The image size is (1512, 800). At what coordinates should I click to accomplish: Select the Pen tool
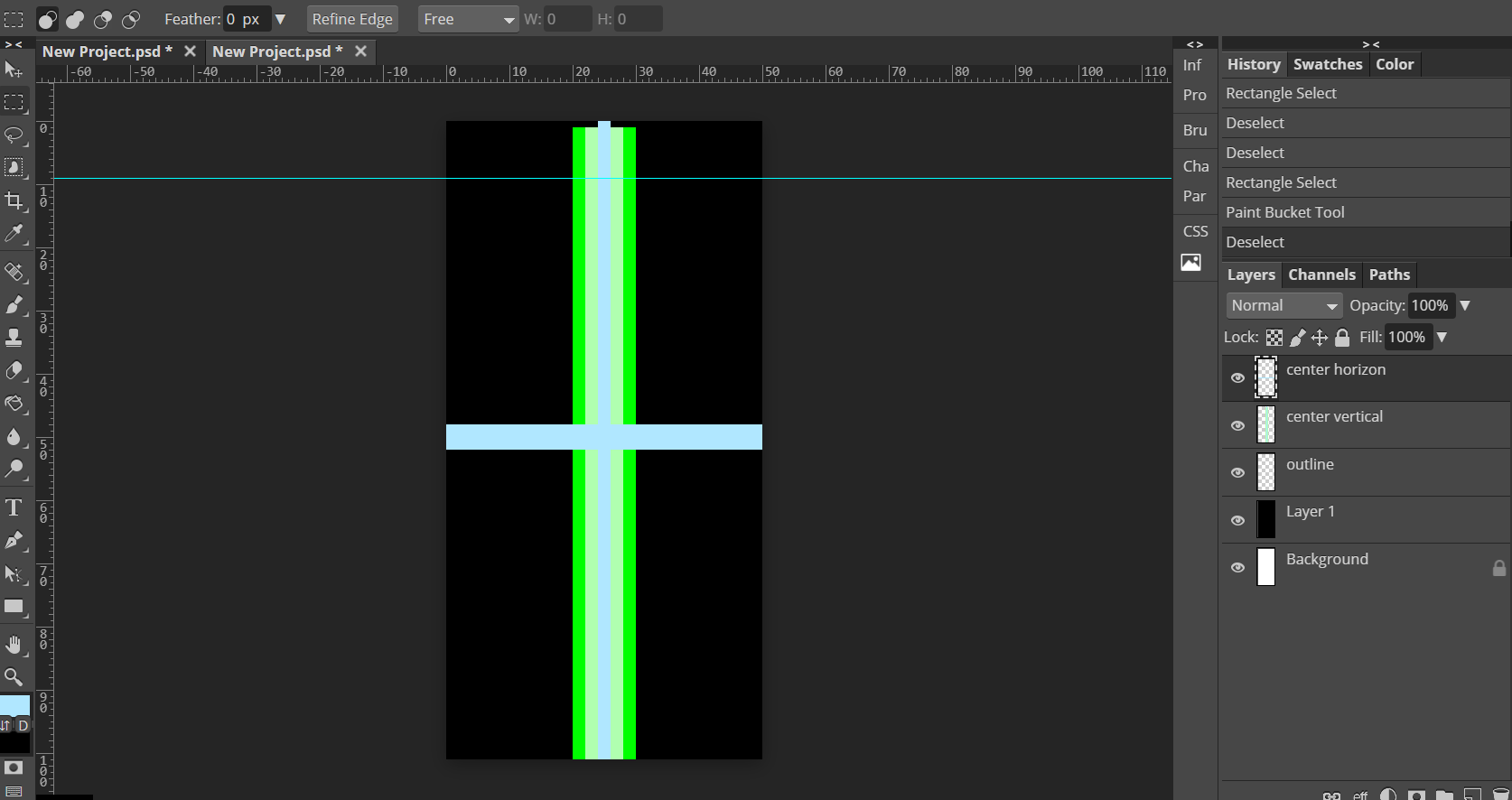(x=14, y=540)
